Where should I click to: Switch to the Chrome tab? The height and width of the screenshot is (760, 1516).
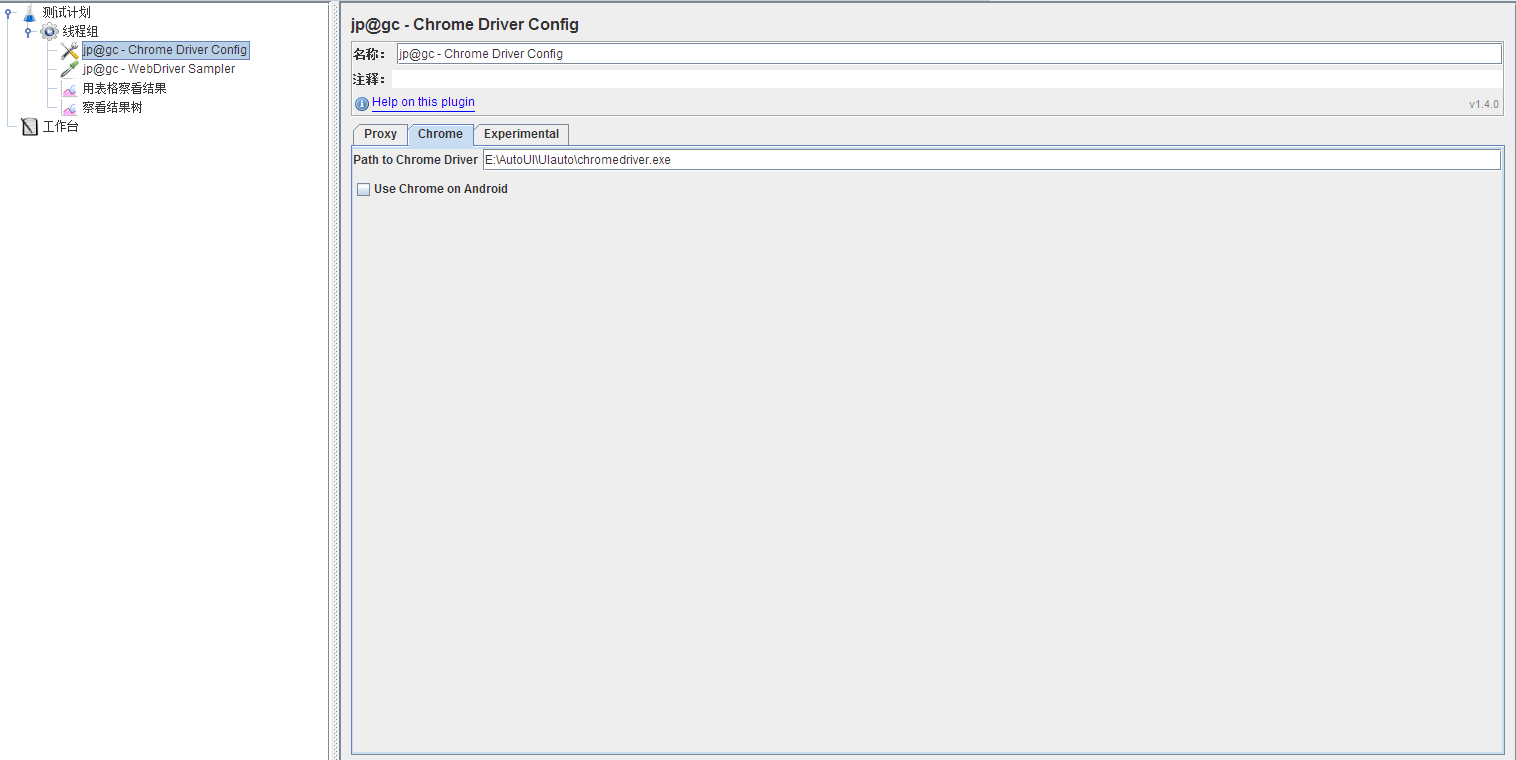click(x=440, y=134)
